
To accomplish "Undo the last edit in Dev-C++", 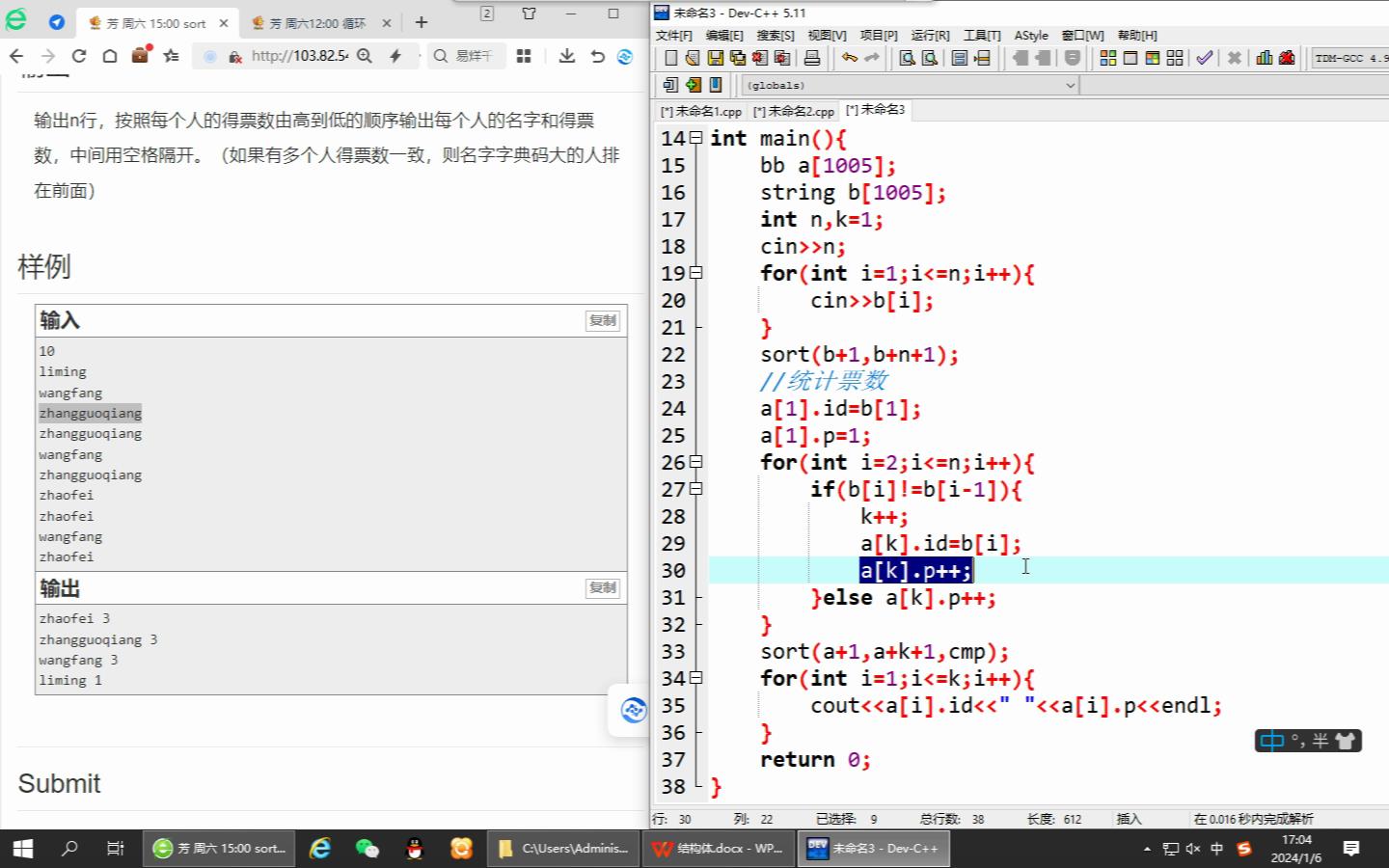I will pyautogui.click(x=849, y=58).
